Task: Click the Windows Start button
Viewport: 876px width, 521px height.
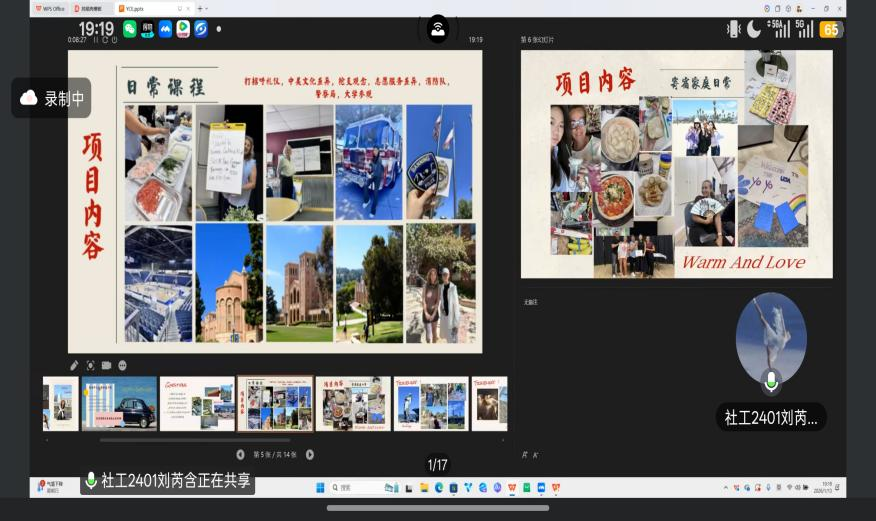Action: click(321, 488)
